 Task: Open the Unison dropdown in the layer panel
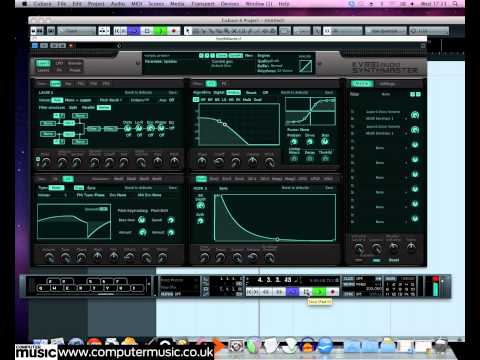click(140, 100)
